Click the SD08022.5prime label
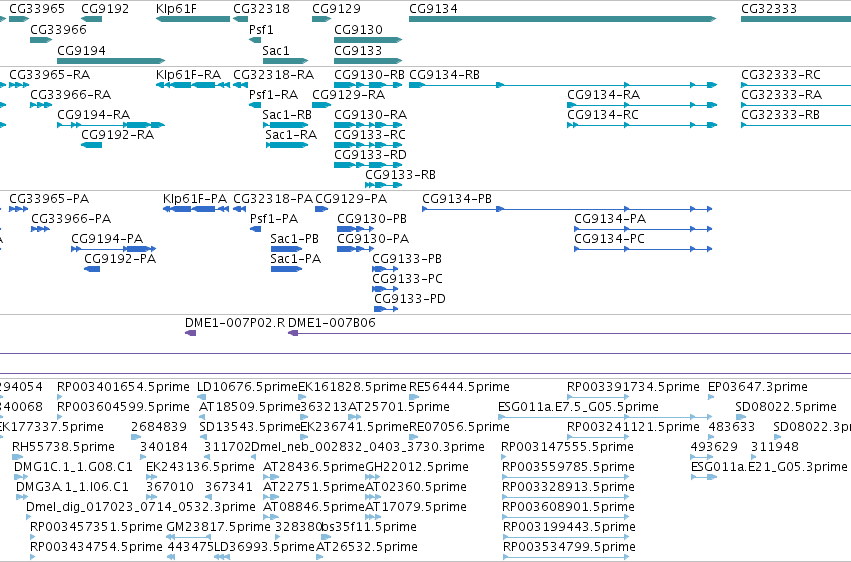This screenshot has height=562, width=851. pyautogui.click(x=786, y=407)
